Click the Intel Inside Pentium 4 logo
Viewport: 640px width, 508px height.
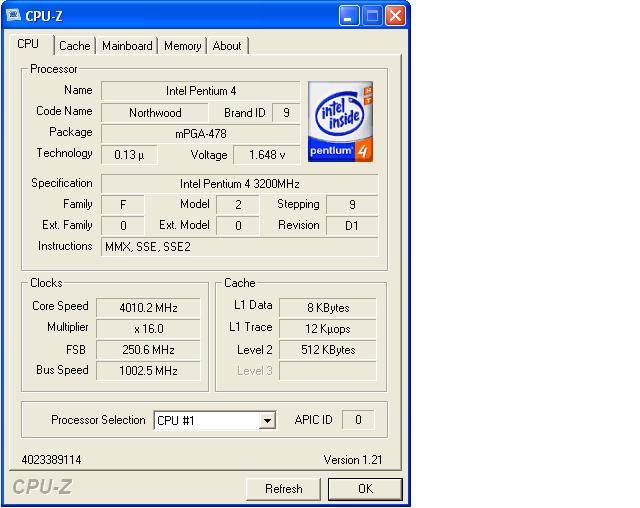point(340,122)
